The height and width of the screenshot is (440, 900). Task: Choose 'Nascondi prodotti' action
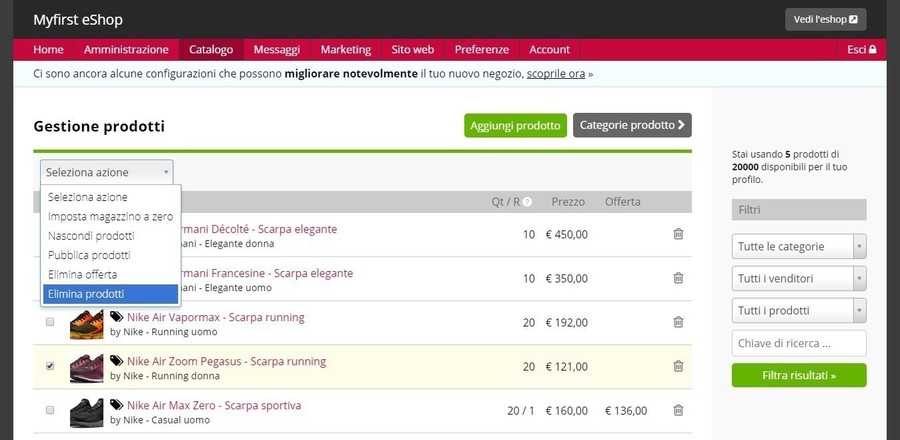111,236
